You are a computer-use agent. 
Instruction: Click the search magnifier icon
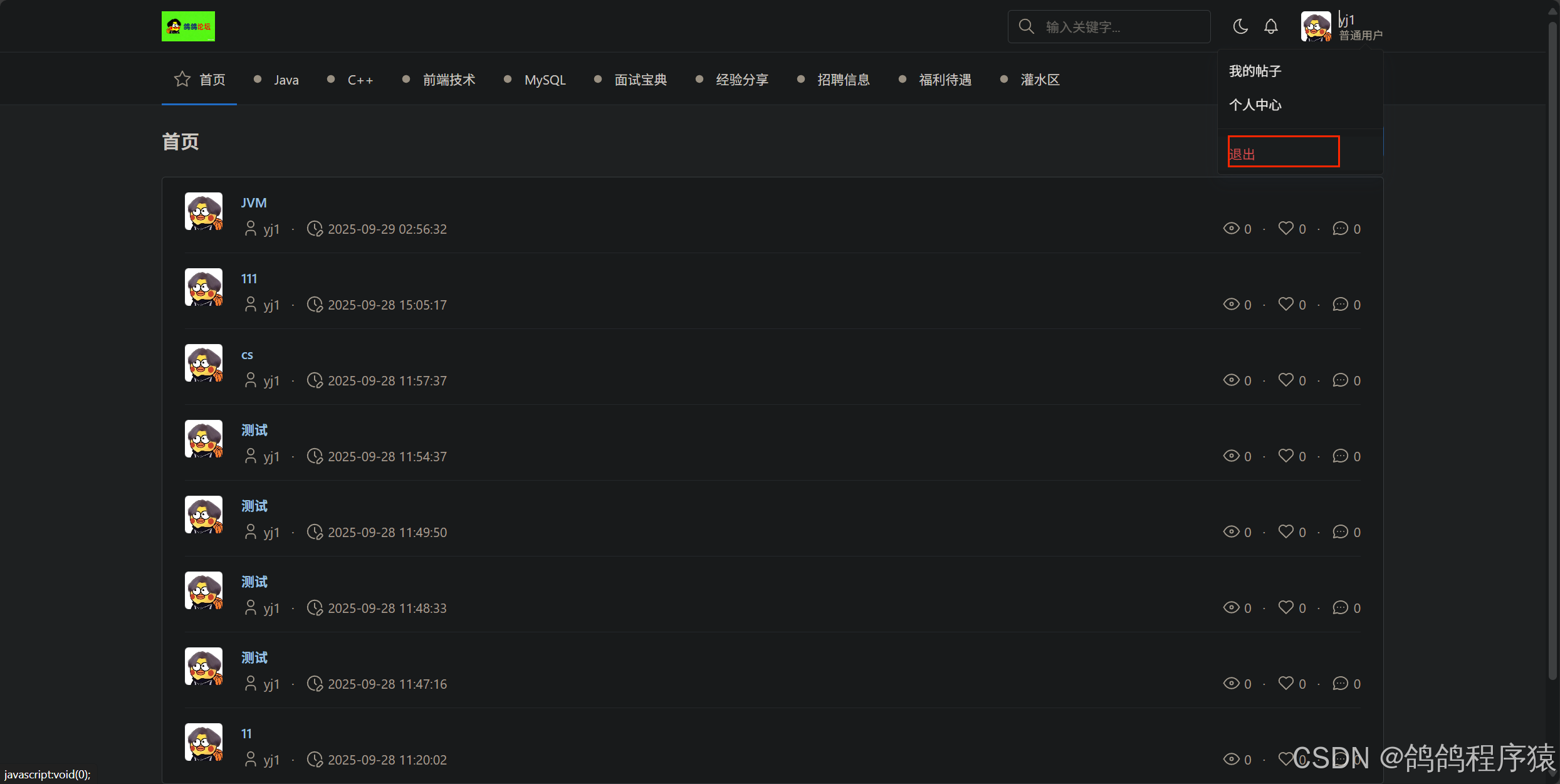point(1026,26)
